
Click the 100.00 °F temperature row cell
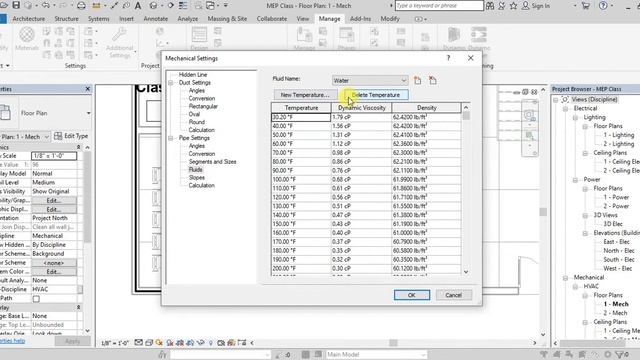point(301,180)
